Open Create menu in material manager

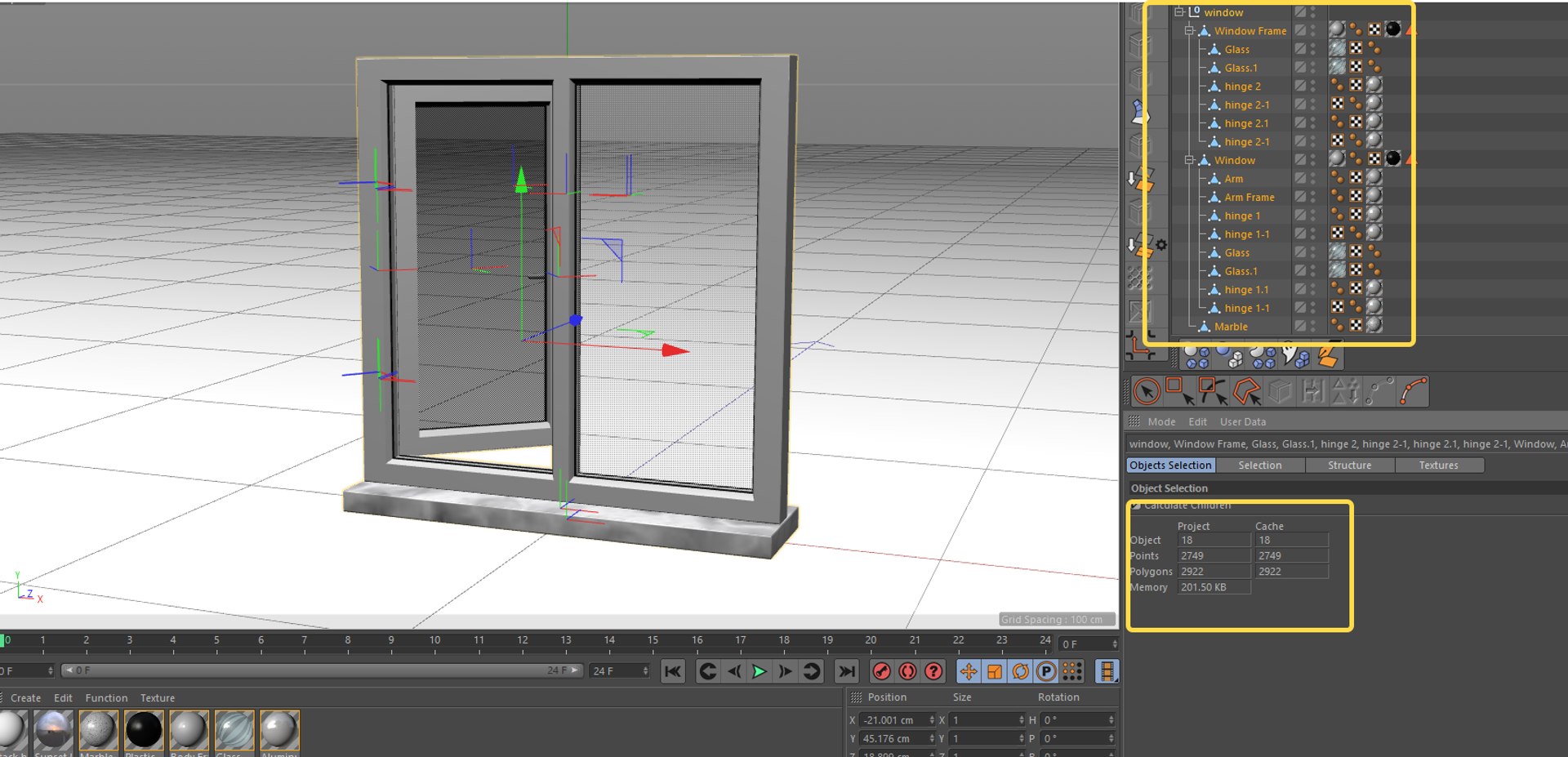(25, 698)
